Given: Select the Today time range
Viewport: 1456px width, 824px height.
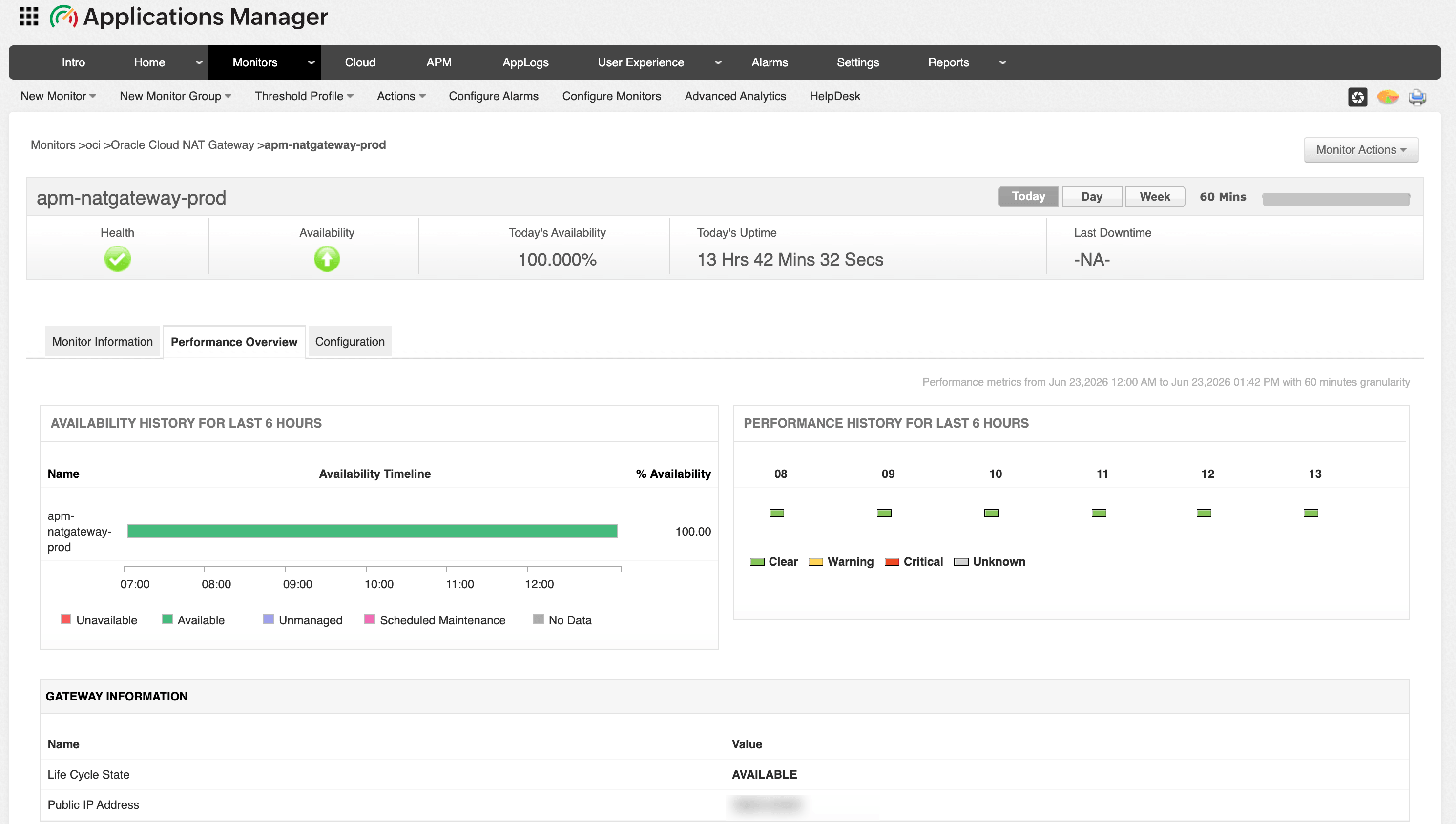Looking at the screenshot, I should 1028,196.
